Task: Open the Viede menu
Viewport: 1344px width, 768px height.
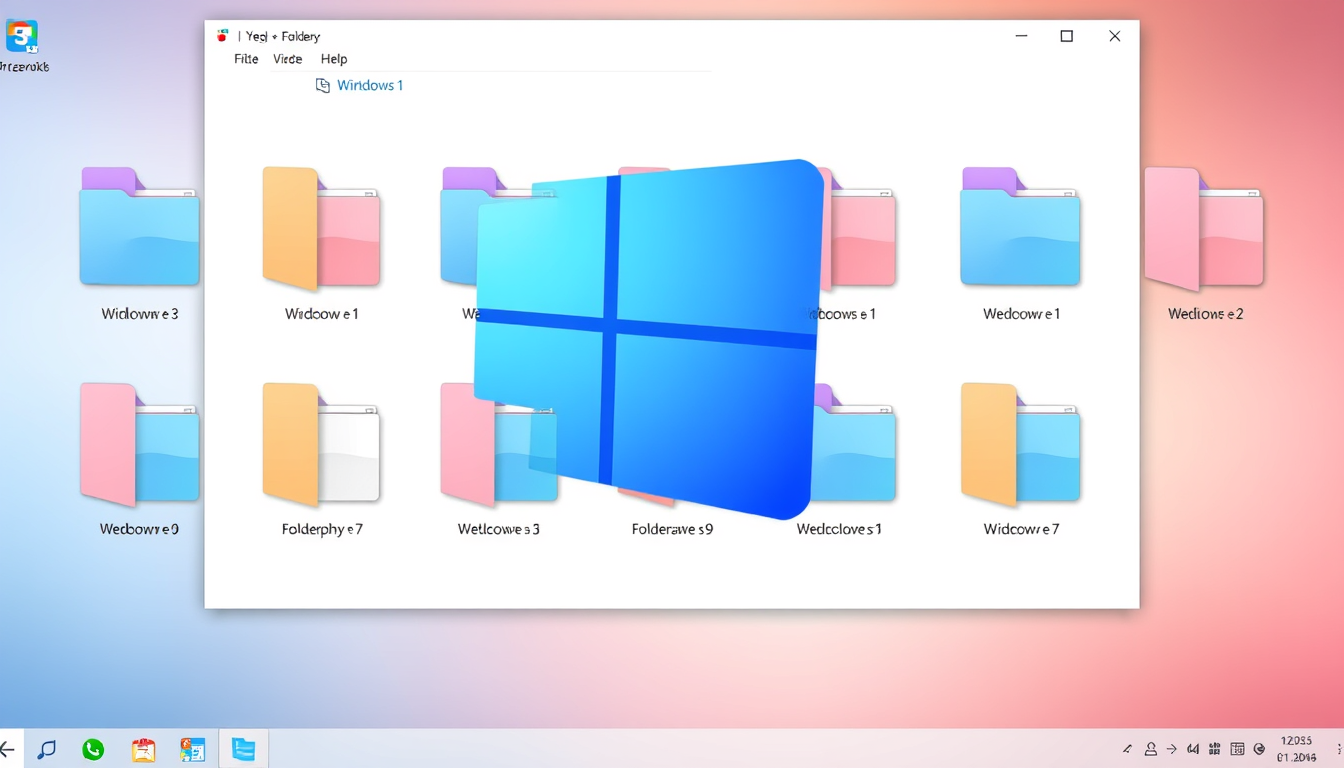Action: coord(288,59)
